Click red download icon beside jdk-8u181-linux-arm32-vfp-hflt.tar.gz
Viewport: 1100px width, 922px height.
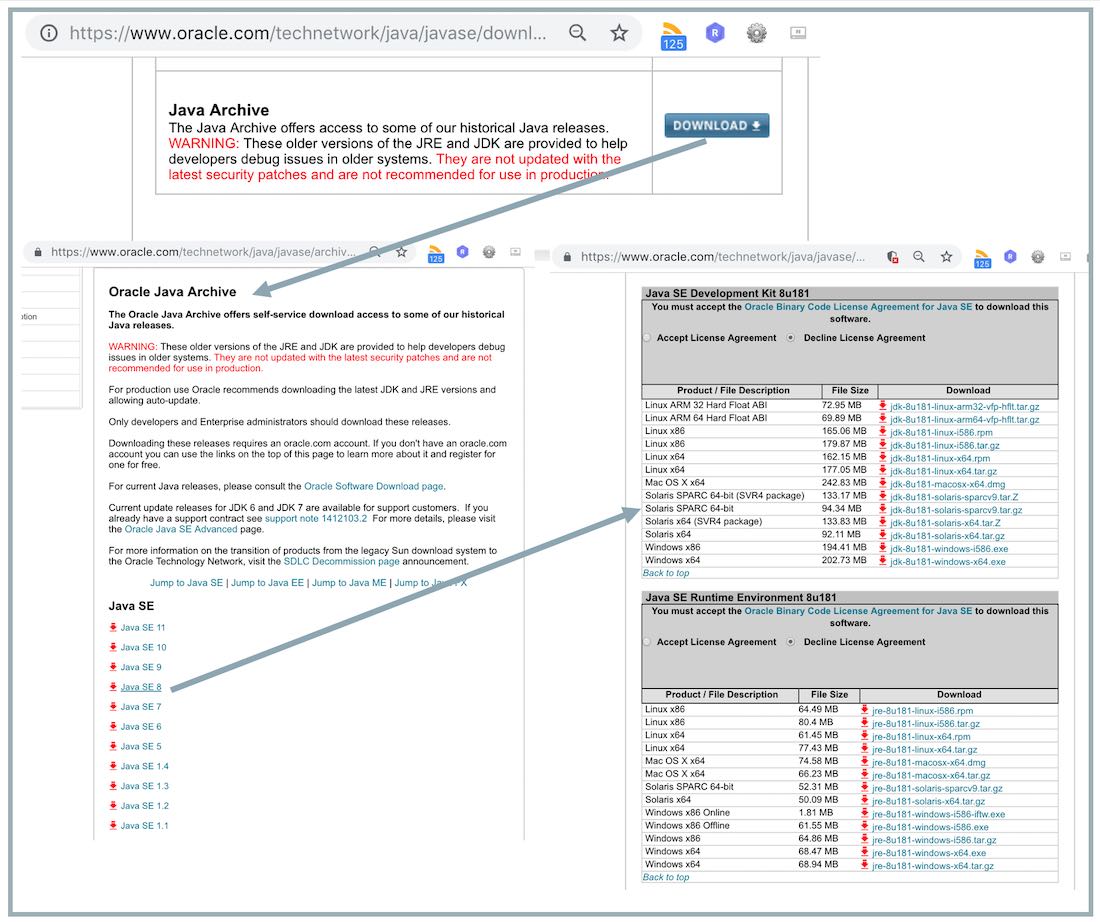click(883, 406)
